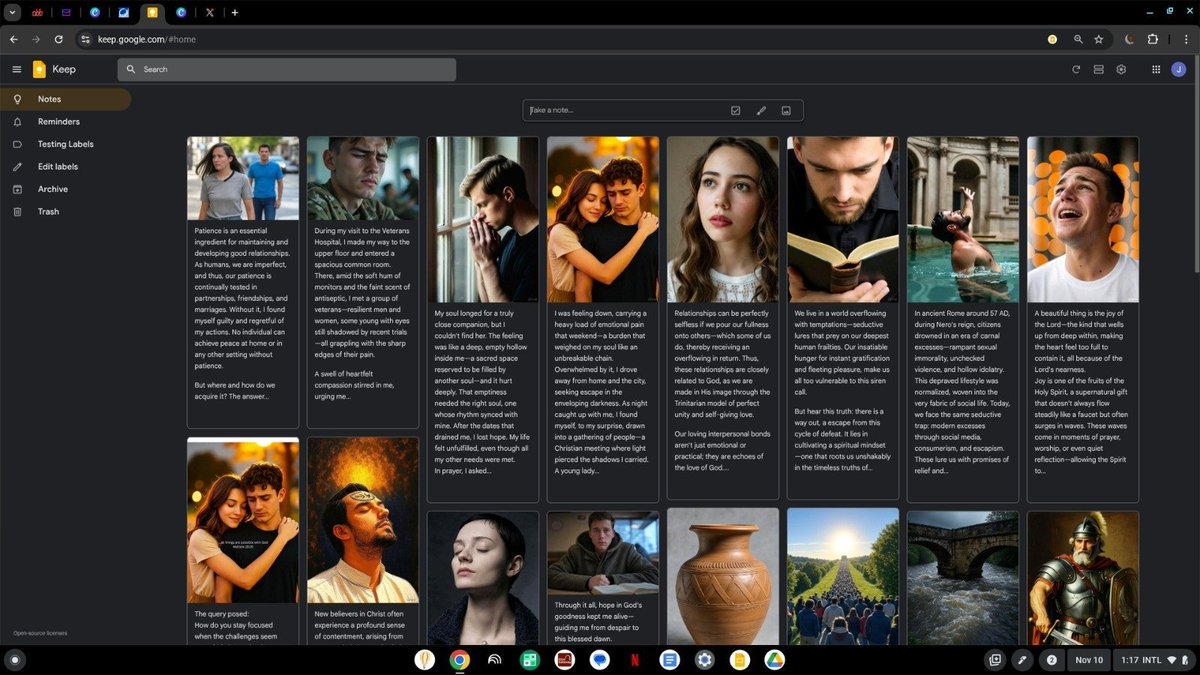Open the Google apps grid launcher
1200x675 pixels.
(x=1156, y=69)
